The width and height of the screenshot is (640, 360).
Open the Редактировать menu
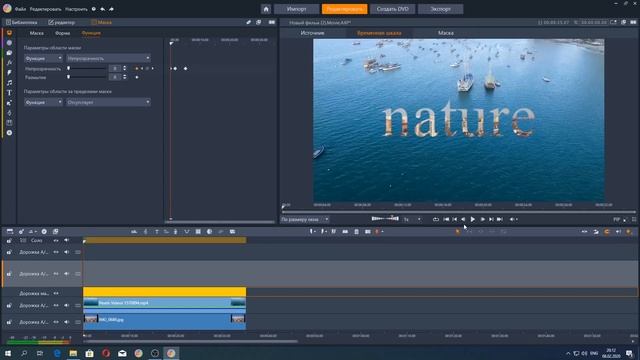pos(45,9)
